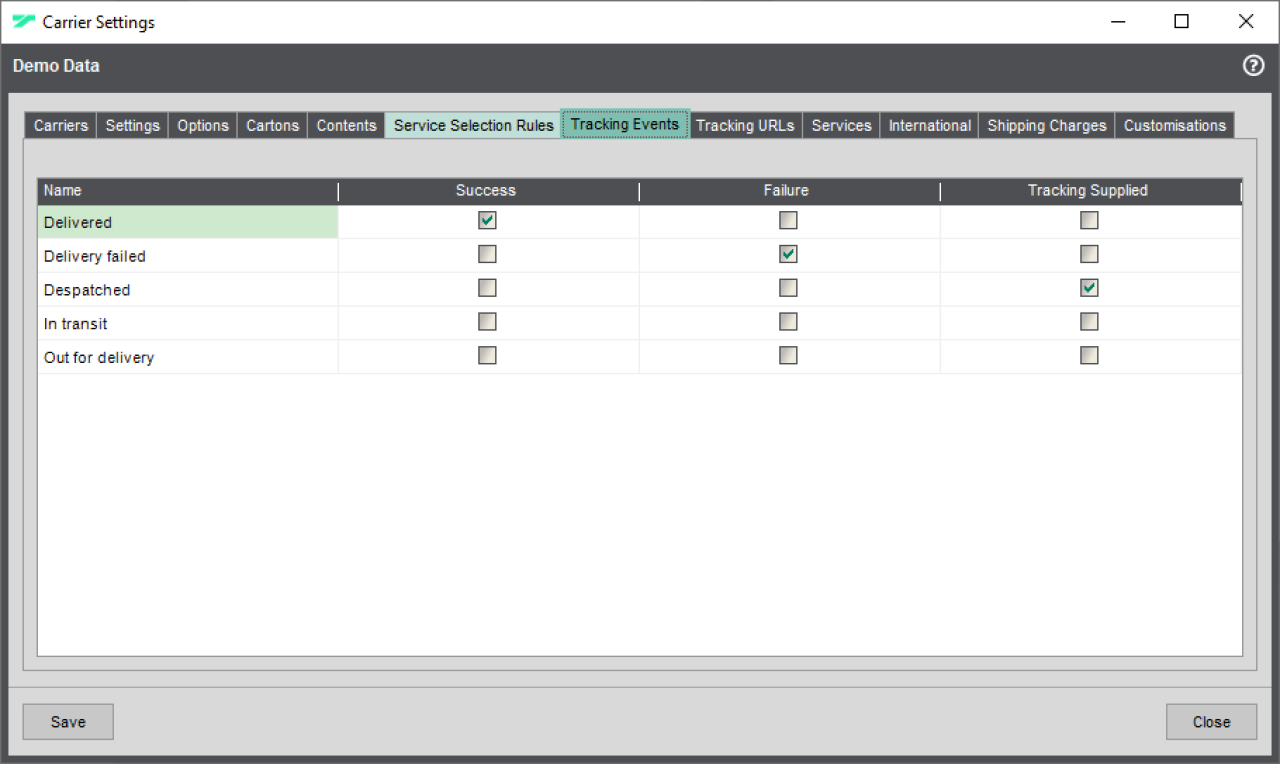Check Success for Out for delivery

point(487,355)
